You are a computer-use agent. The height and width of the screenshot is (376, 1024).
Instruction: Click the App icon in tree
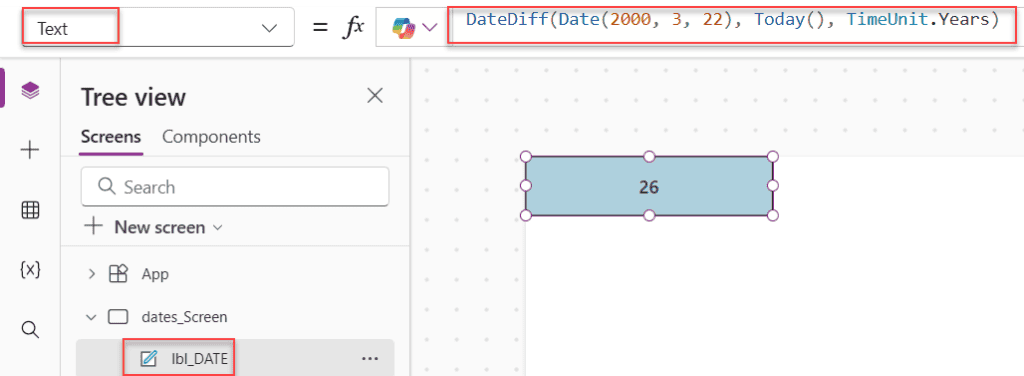click(118, 274)
